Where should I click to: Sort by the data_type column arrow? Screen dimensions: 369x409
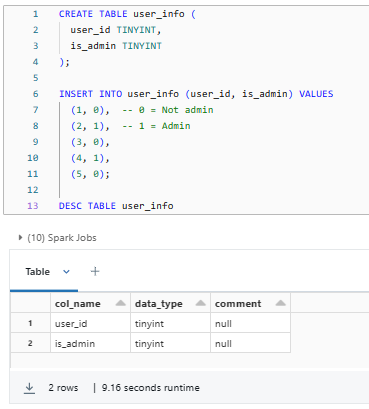pyautogui.click(x=200, y=303)
